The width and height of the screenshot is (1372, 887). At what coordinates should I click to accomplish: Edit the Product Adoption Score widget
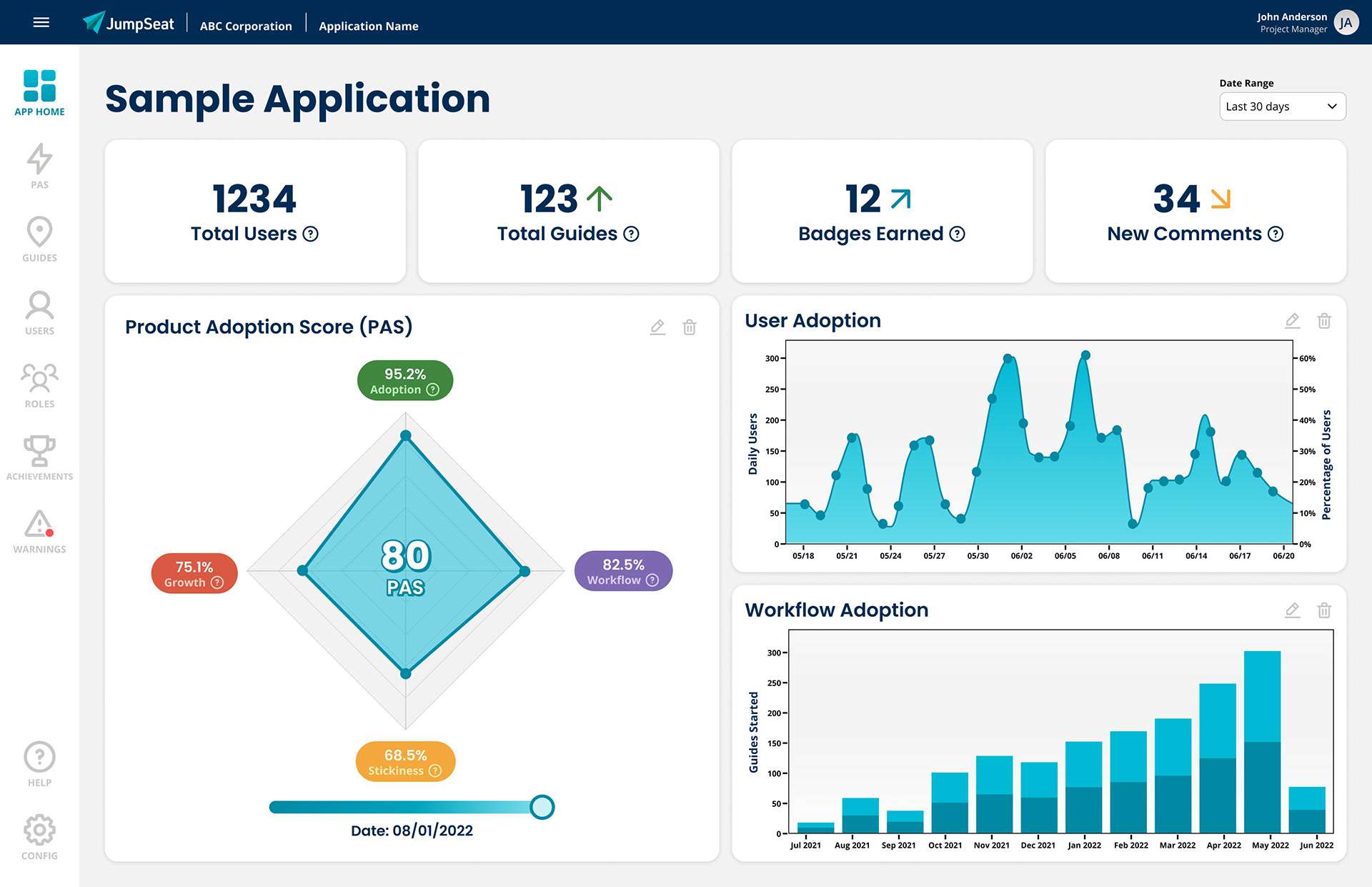click(657, 327)
